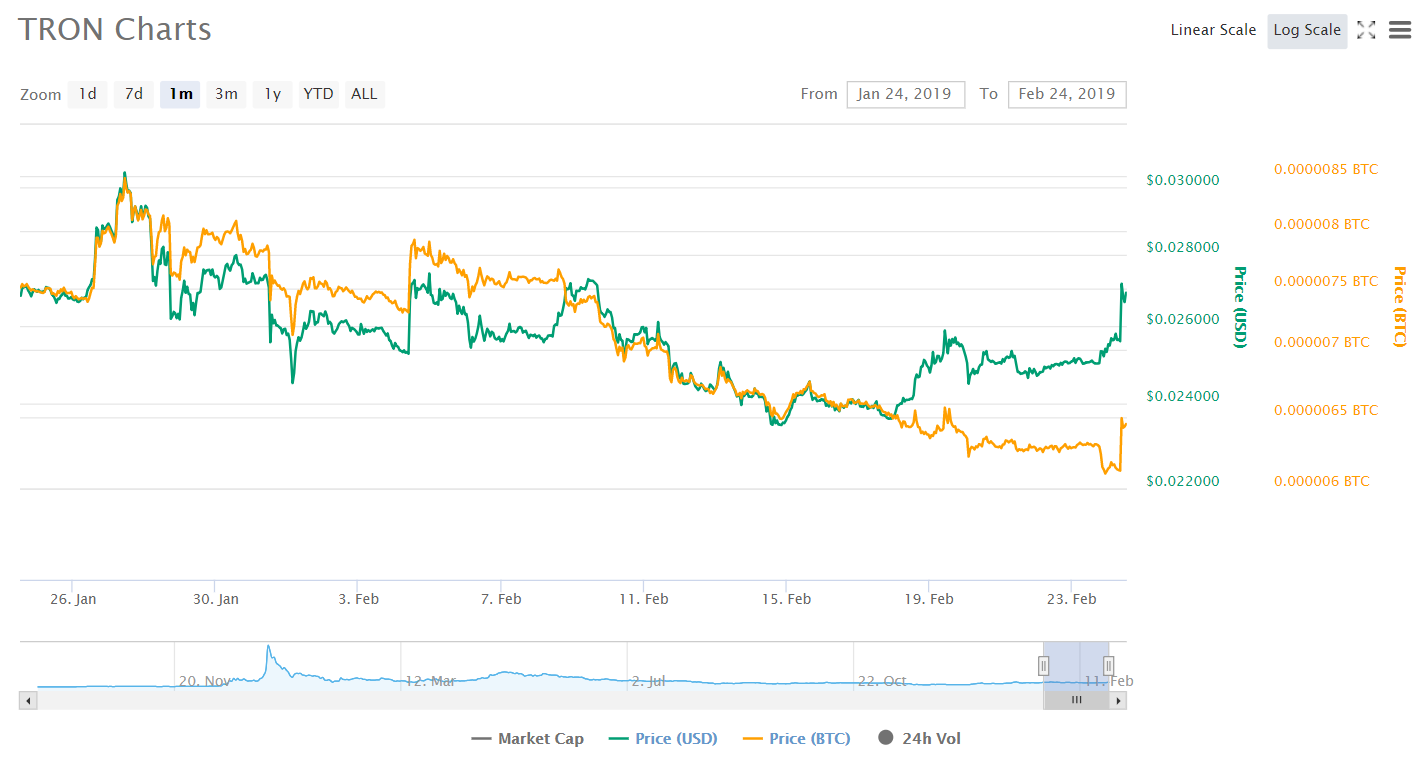Zoom chart to 1y

272,94
